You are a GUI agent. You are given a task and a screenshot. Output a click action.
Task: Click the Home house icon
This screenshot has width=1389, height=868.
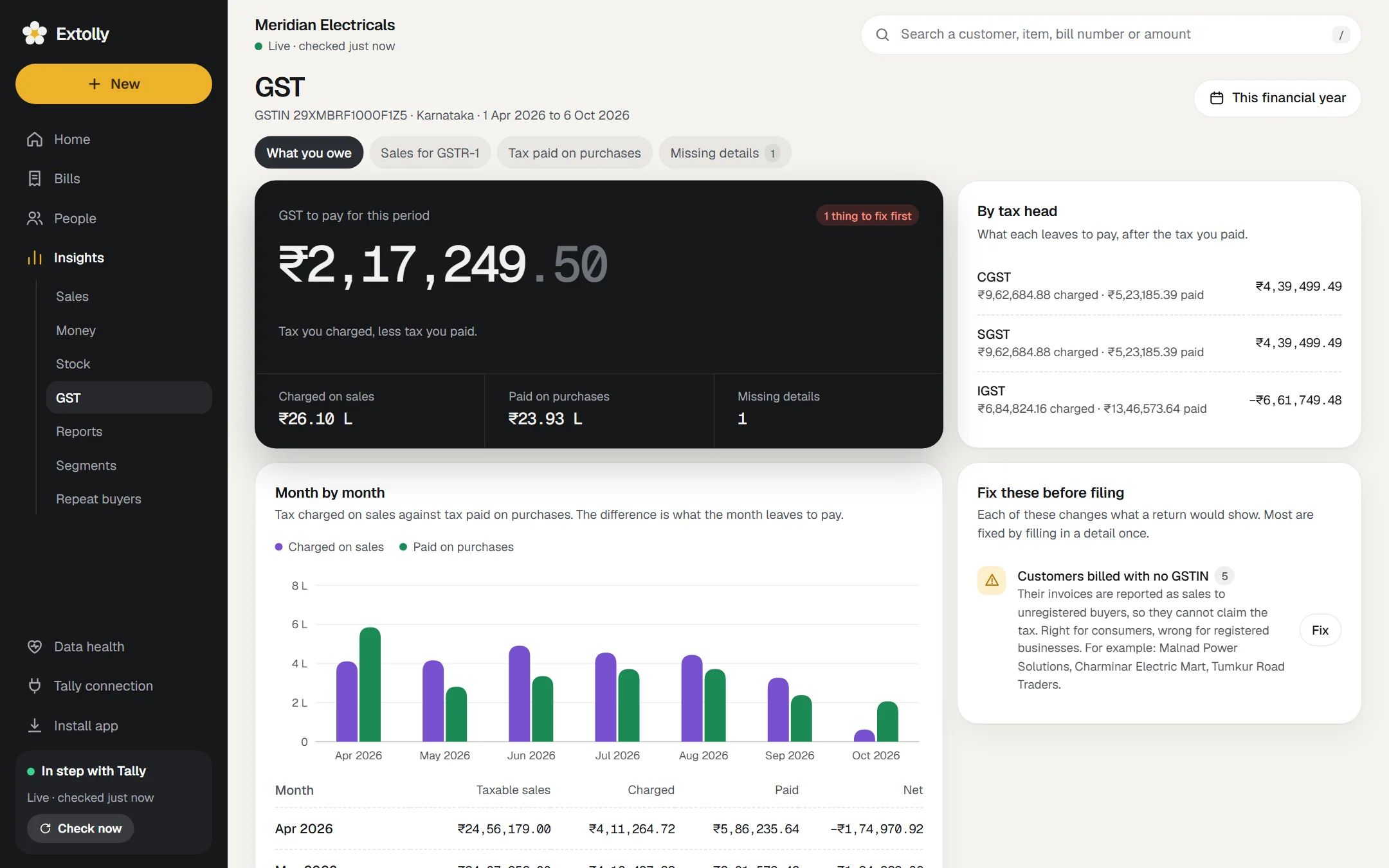click(35, 140)
